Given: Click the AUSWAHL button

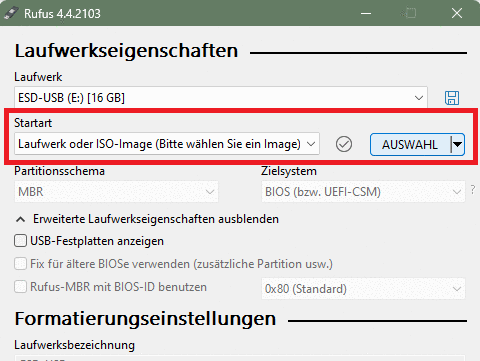Looking at the screenshot, I should point(410,145).
